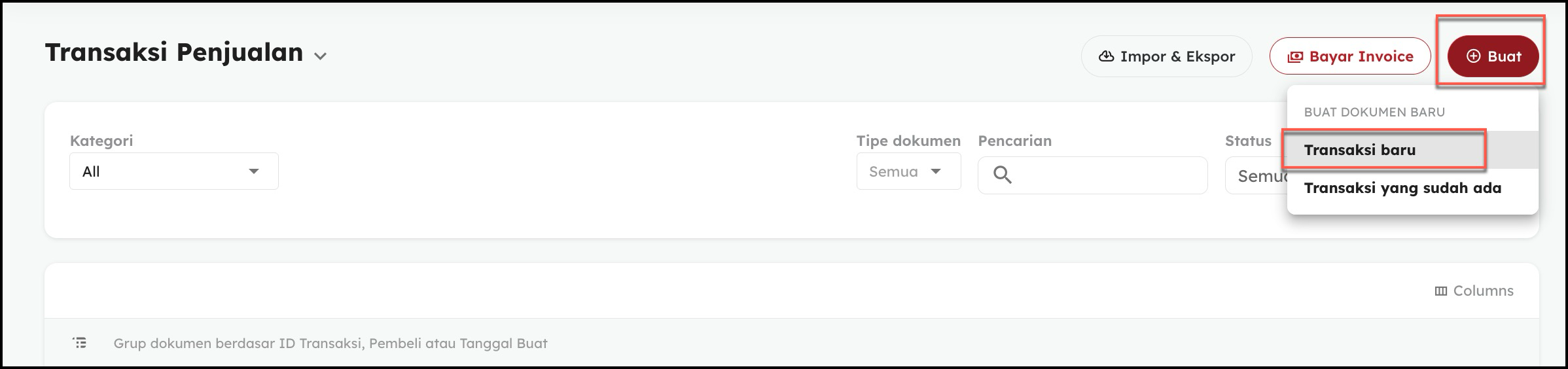Open the Tipe dokumen Semua dropdown

click(x=908, y=171)
